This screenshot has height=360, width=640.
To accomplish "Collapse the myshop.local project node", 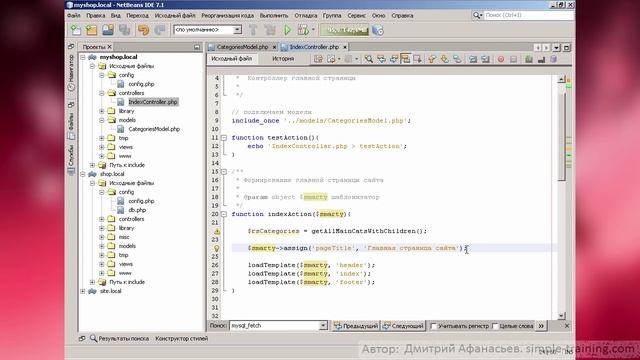I will (83, 57).
